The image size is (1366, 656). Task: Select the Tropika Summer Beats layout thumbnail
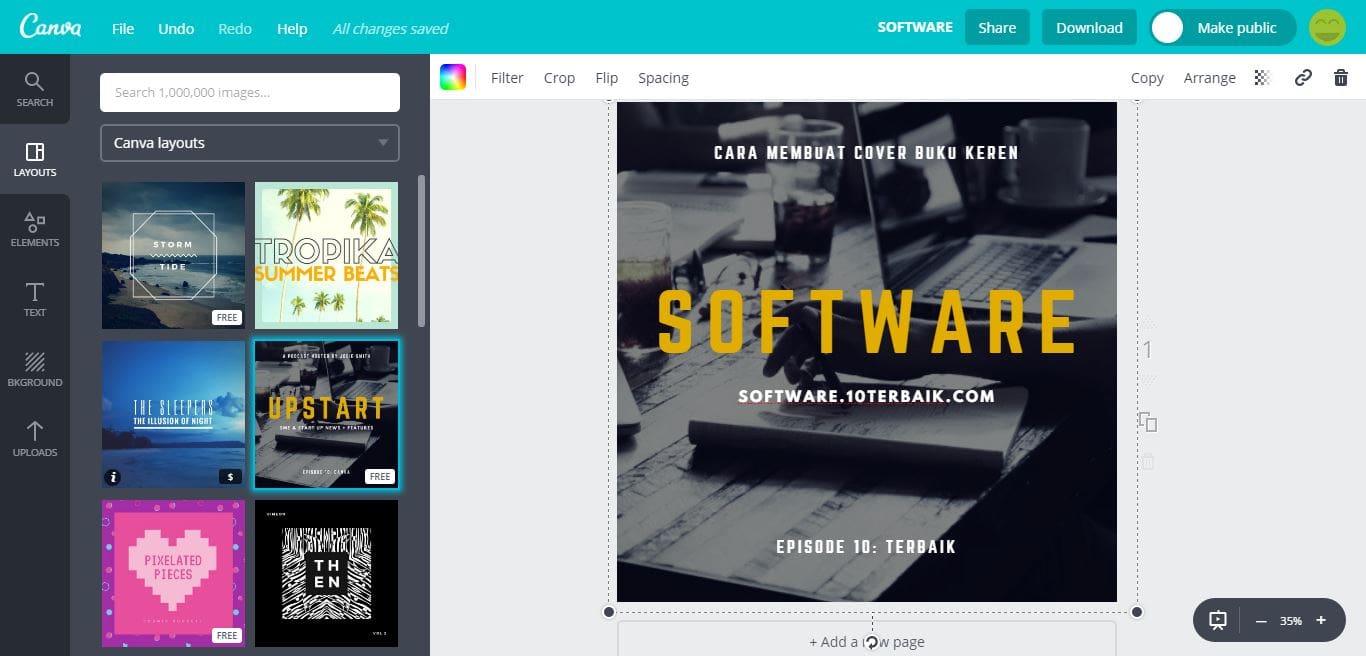tap(326, 255)
